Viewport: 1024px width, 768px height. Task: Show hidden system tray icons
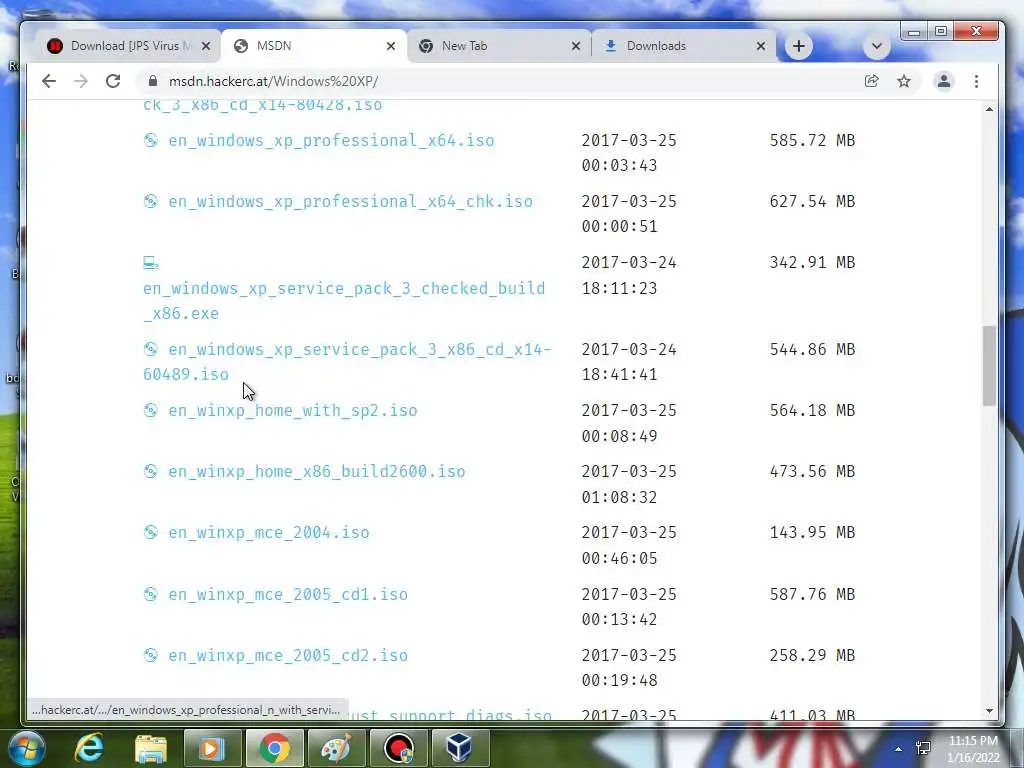coord(898,749)
